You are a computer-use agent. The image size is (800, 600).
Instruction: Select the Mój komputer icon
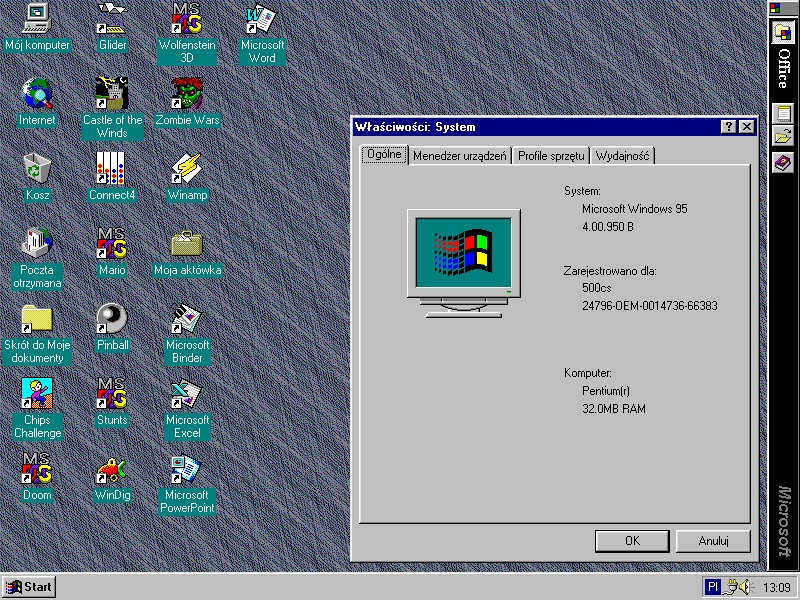[37, 19]
